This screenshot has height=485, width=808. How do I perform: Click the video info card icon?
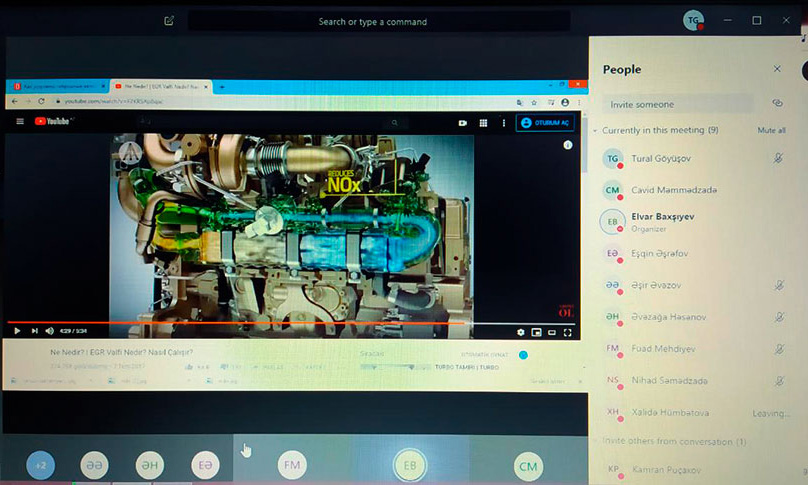click(568, 145)
